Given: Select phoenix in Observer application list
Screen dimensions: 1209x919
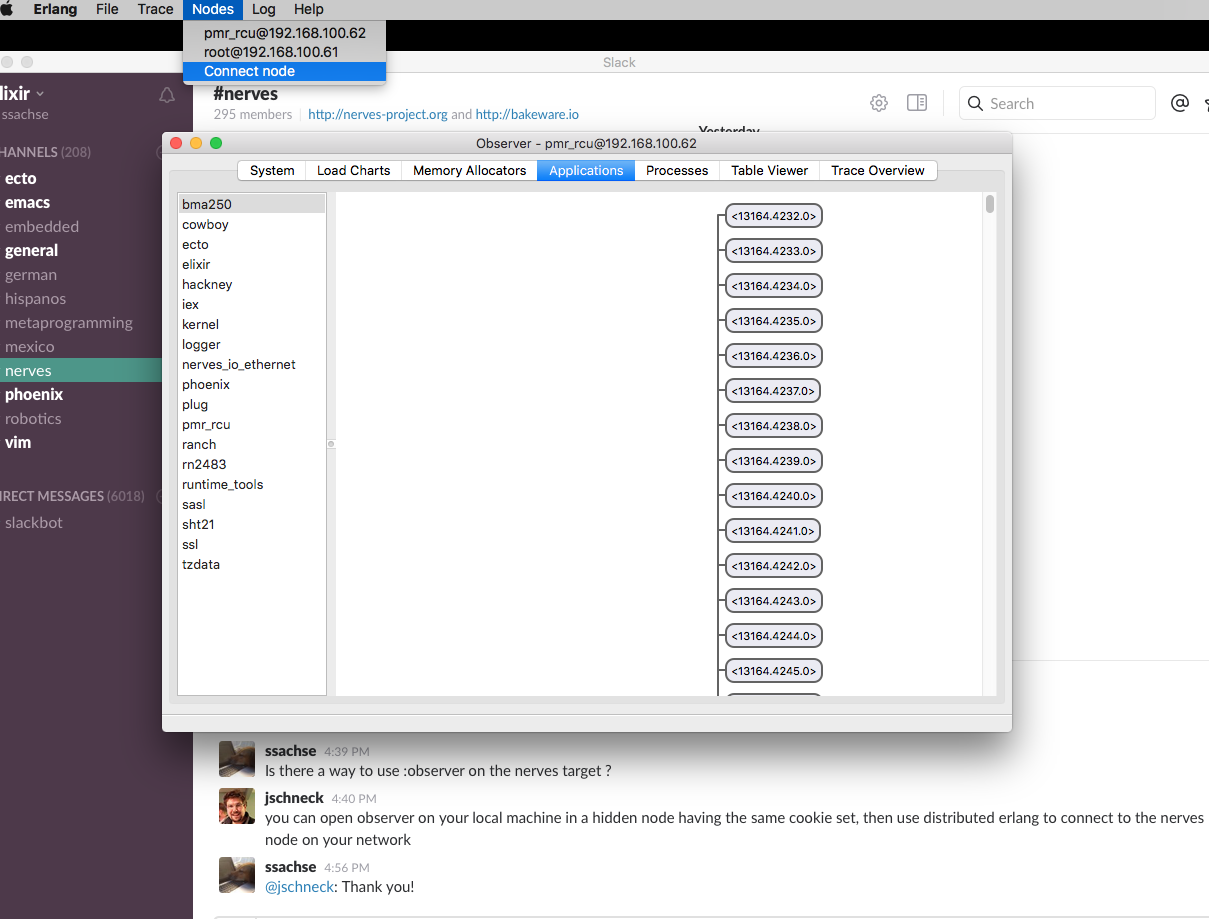Looking at the screenshot, I should pos(252,384).
